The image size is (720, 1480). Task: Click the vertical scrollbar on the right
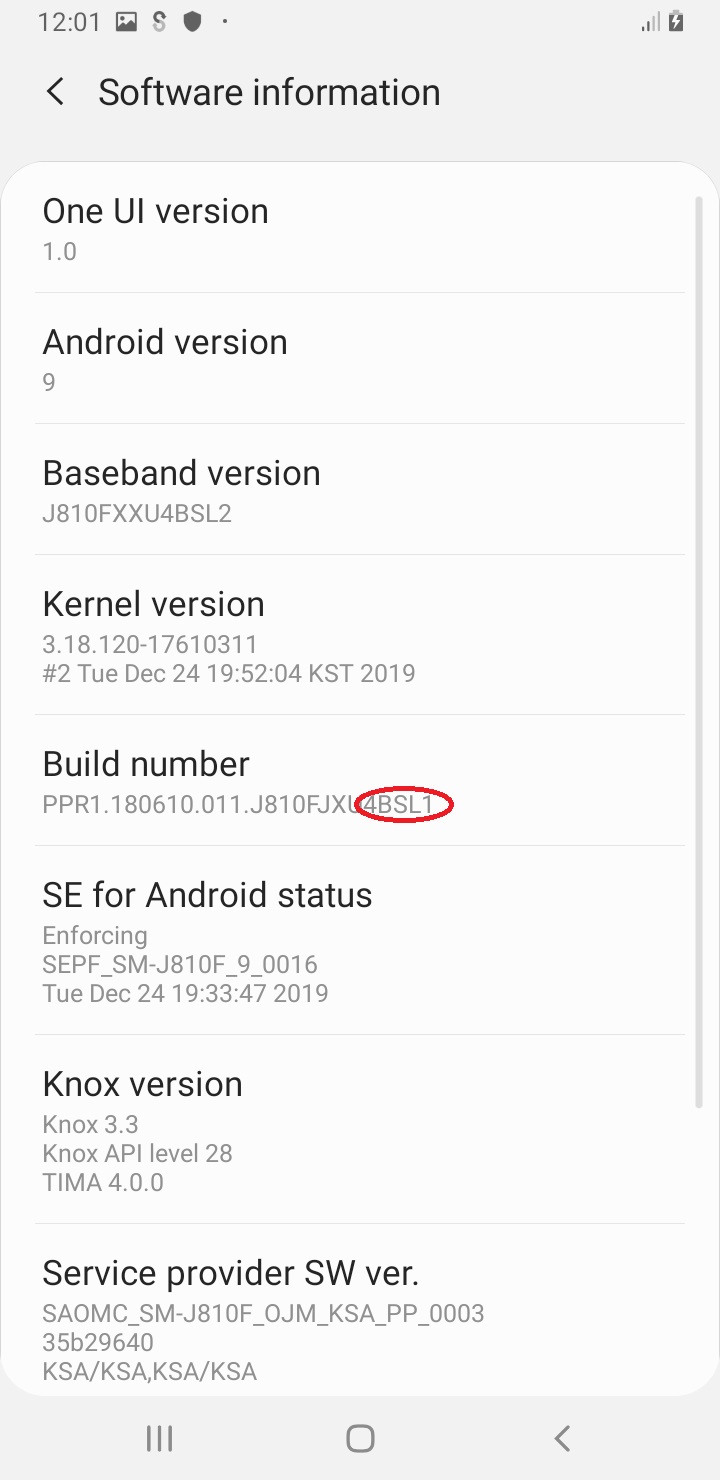(x=699, y=652)
